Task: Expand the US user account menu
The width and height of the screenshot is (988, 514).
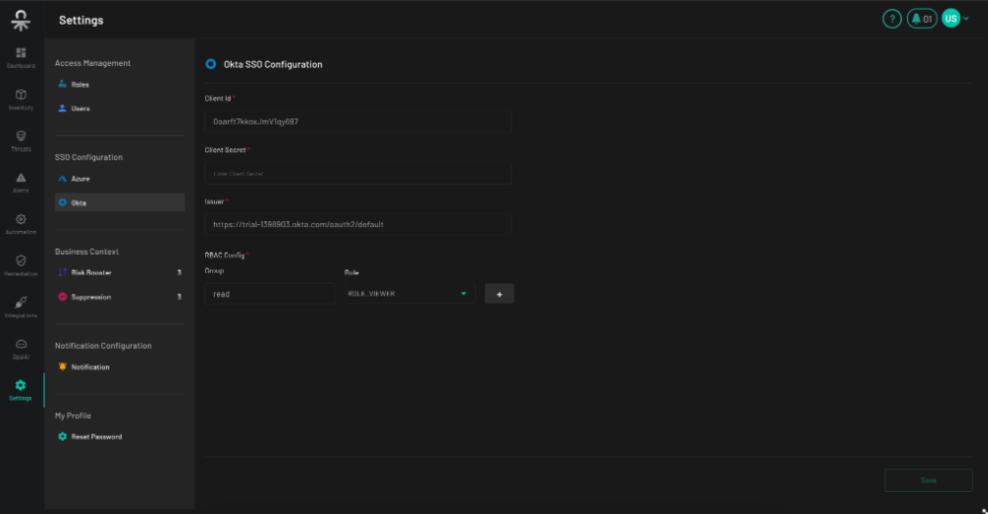Action: pyautogui.click(x=956, y=18)
